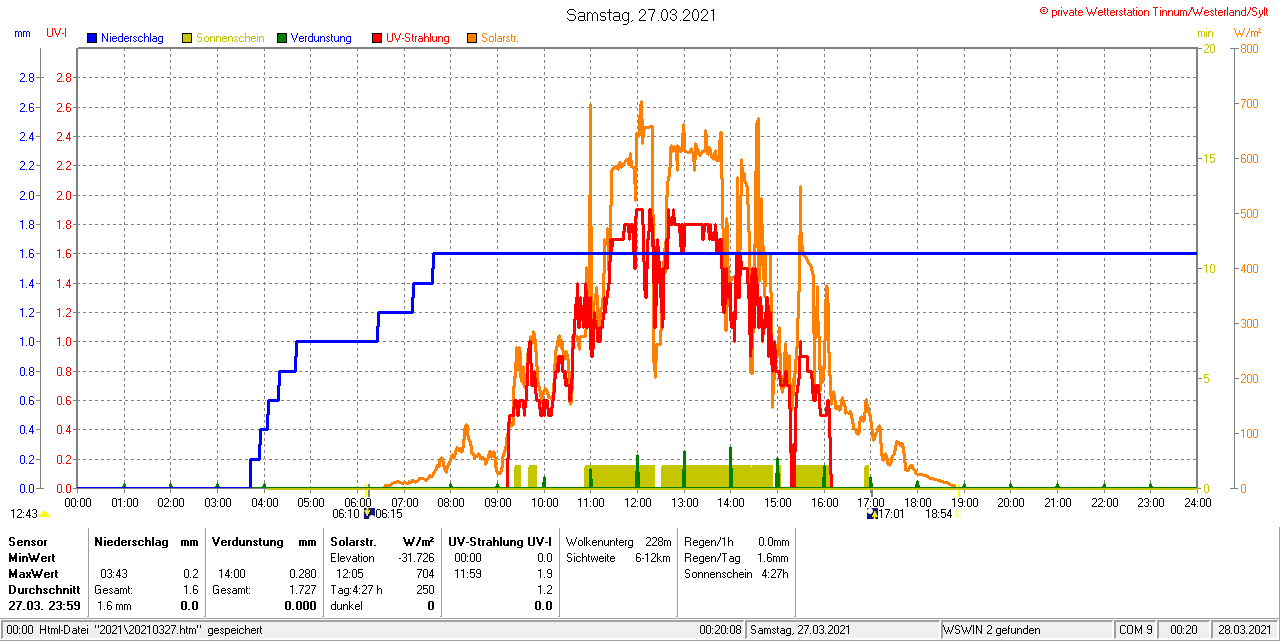Click the chart title Samstag, 27.03.2021
The height and width of the screenshot is (641, 1280).
pos(641,15)
